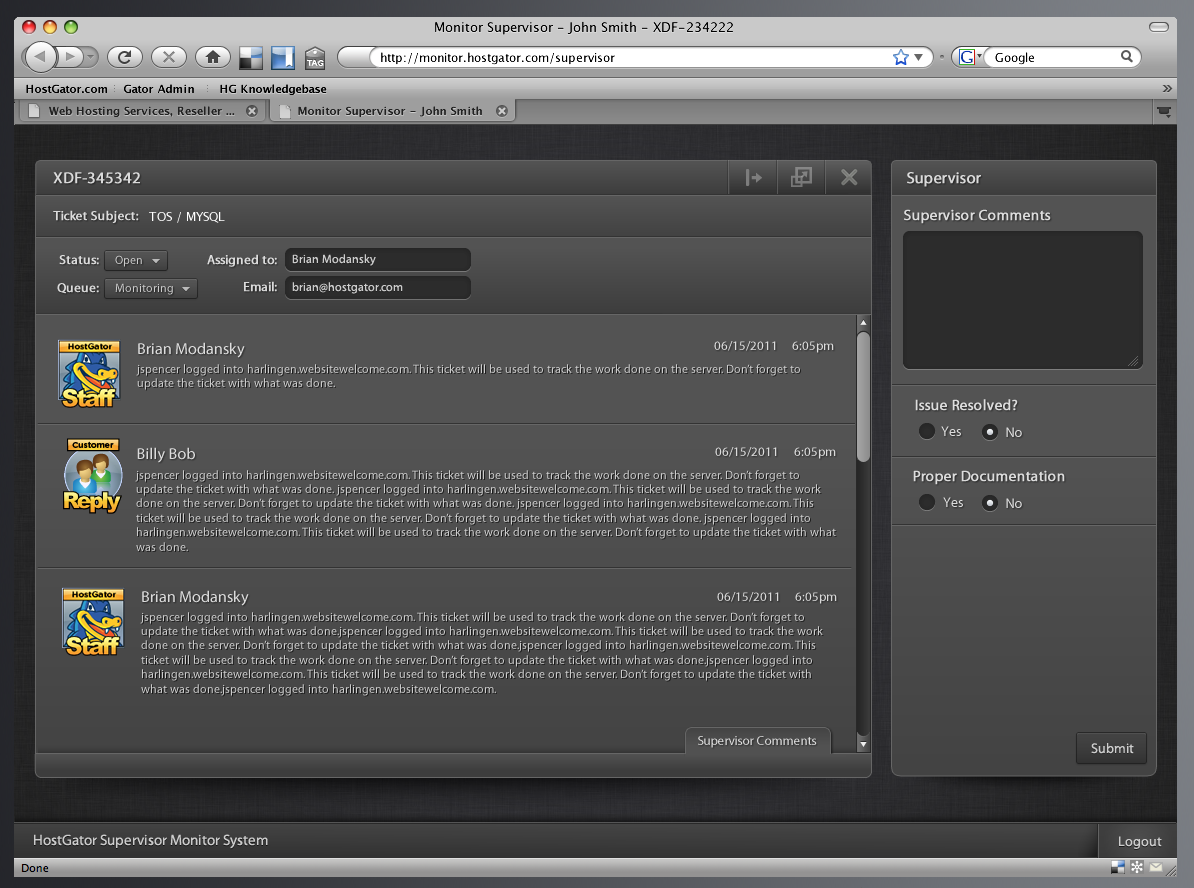Click the message list scrollbar thumb
This screenshot has height=888, width=1194.
[x=863, y=396]
